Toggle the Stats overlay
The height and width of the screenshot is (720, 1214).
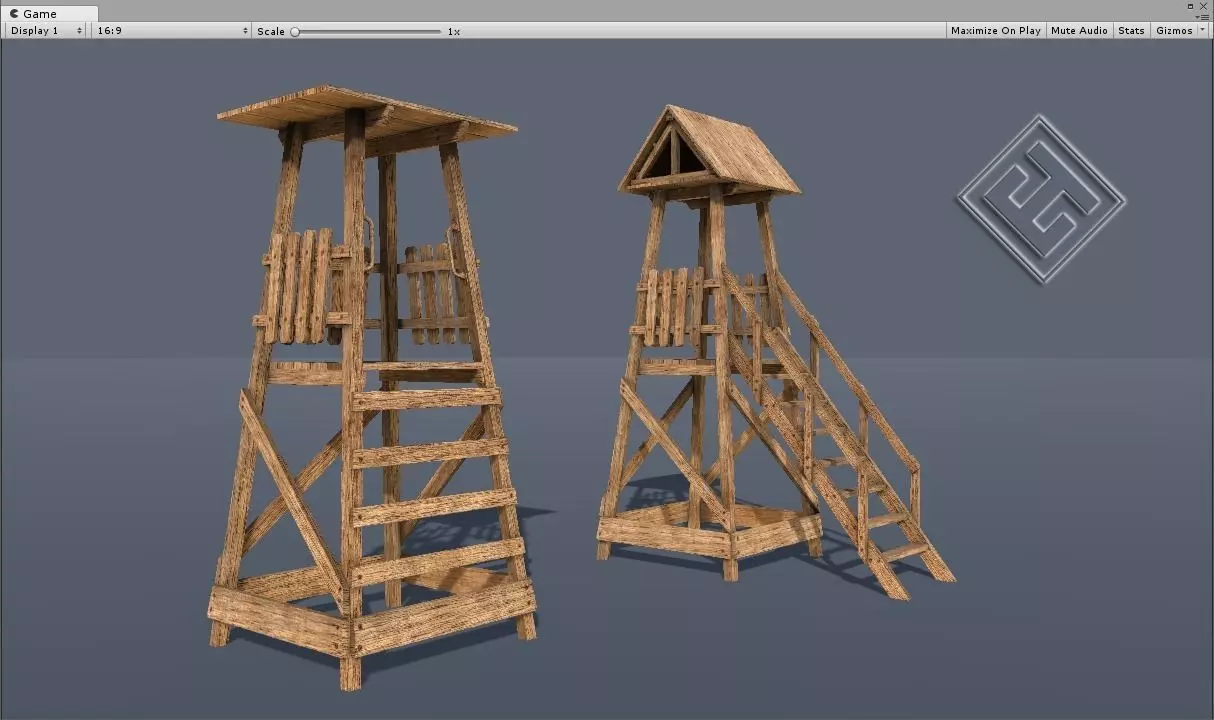pos(1131,31)
